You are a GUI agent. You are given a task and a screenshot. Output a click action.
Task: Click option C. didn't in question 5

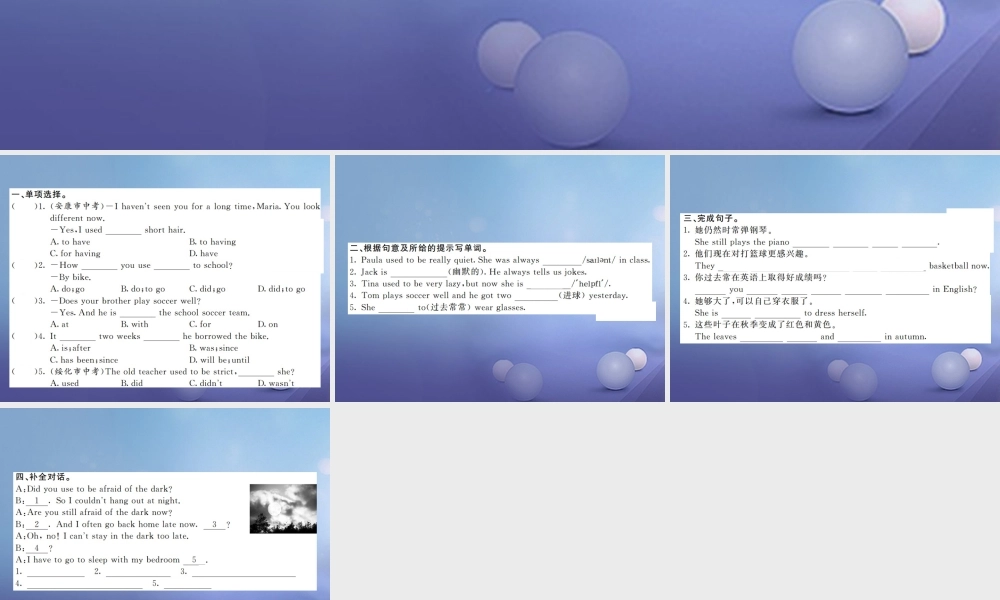205,383
